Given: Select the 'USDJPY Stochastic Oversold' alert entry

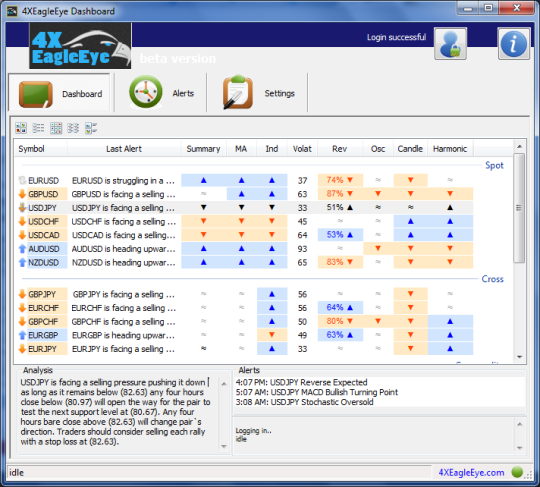Looking at the screenshot, I should tap(304, 402).
